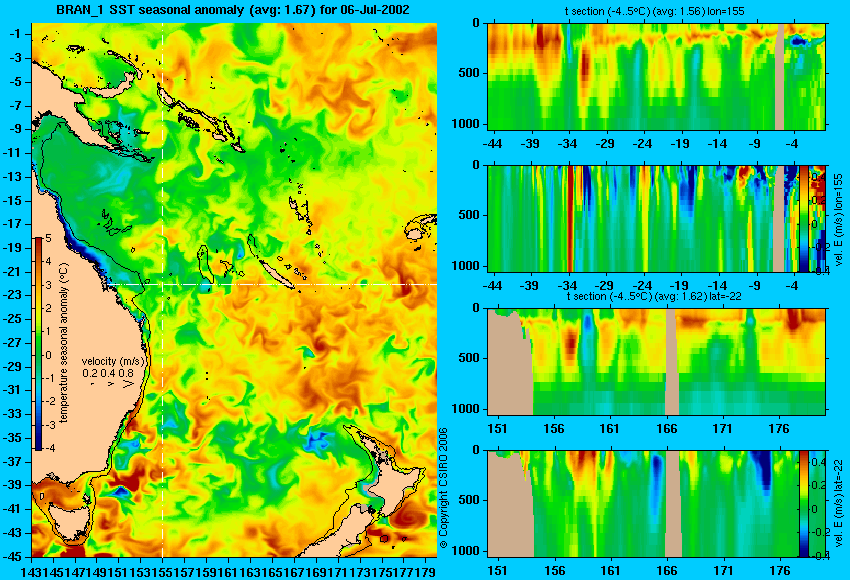Click the '-11' latitude tick on the main map
850x580 pixels.
click(14, 153)
